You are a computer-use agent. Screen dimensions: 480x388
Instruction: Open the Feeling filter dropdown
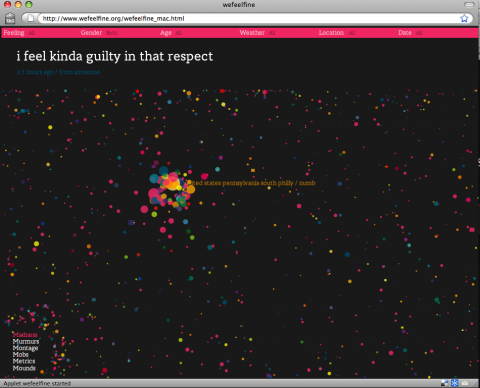(19, 33)
